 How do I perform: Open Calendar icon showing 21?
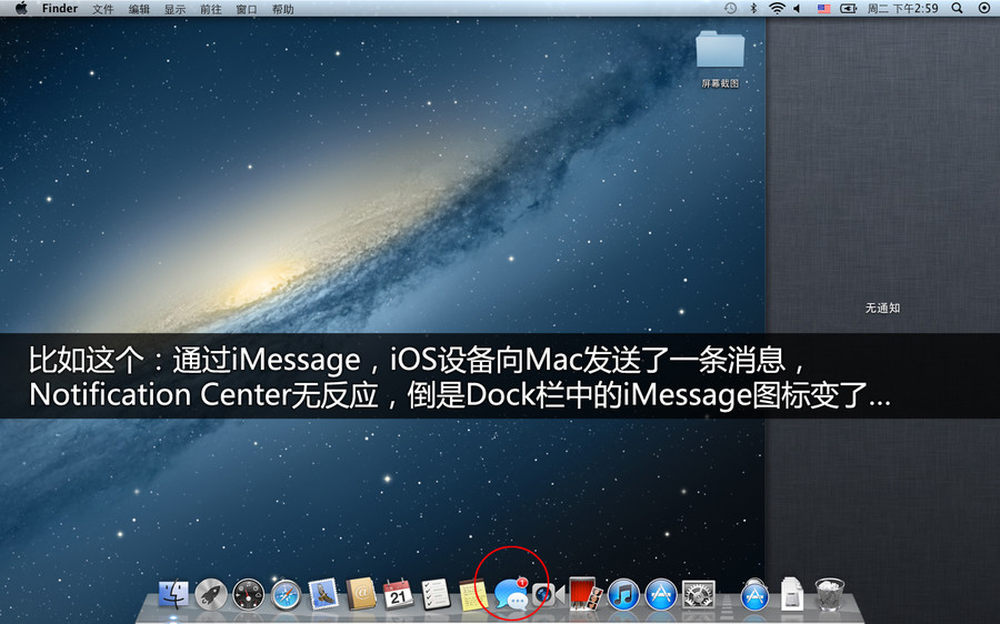coord(398,595)
